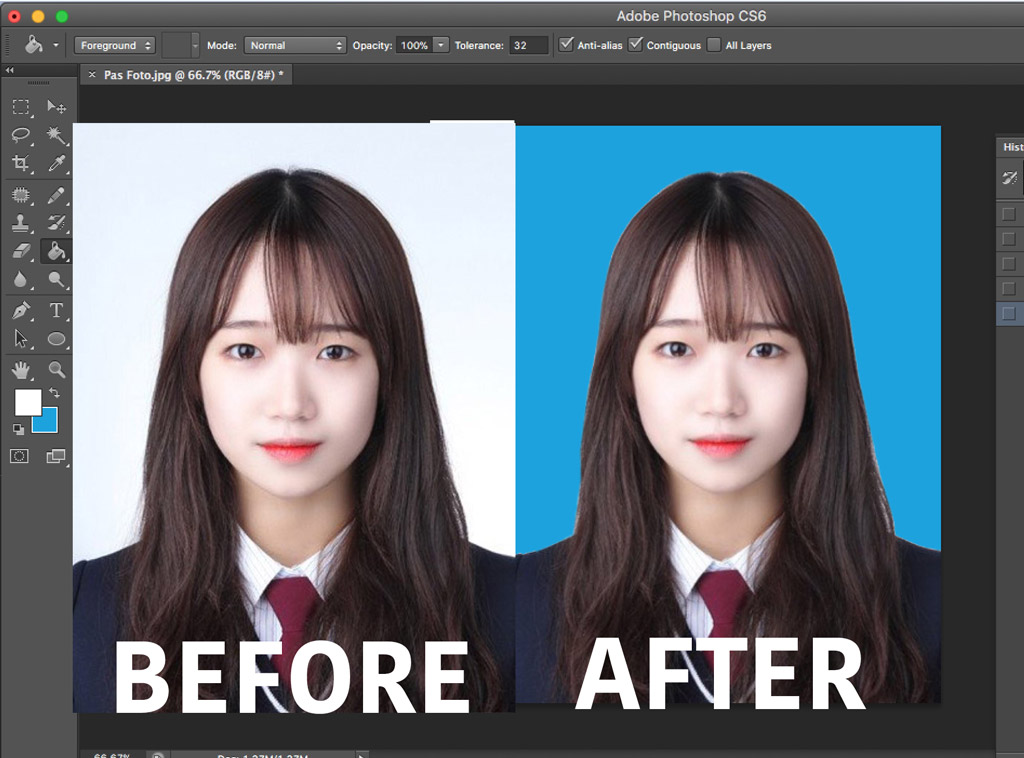Disable the Anti-alias checkbox

point(568,45)
